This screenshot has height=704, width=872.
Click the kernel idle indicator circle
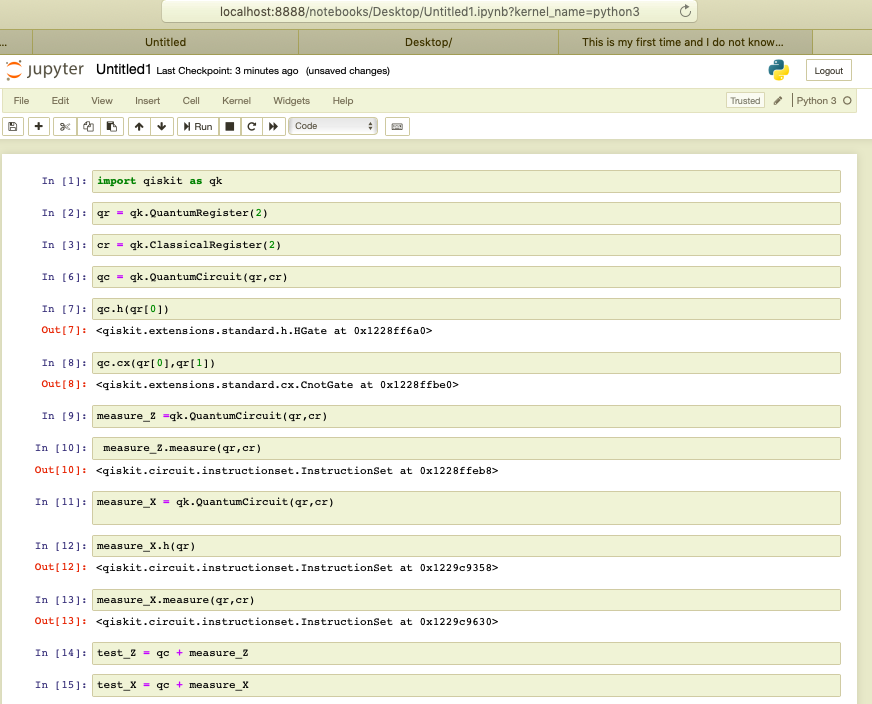click(x=847, y=101)
